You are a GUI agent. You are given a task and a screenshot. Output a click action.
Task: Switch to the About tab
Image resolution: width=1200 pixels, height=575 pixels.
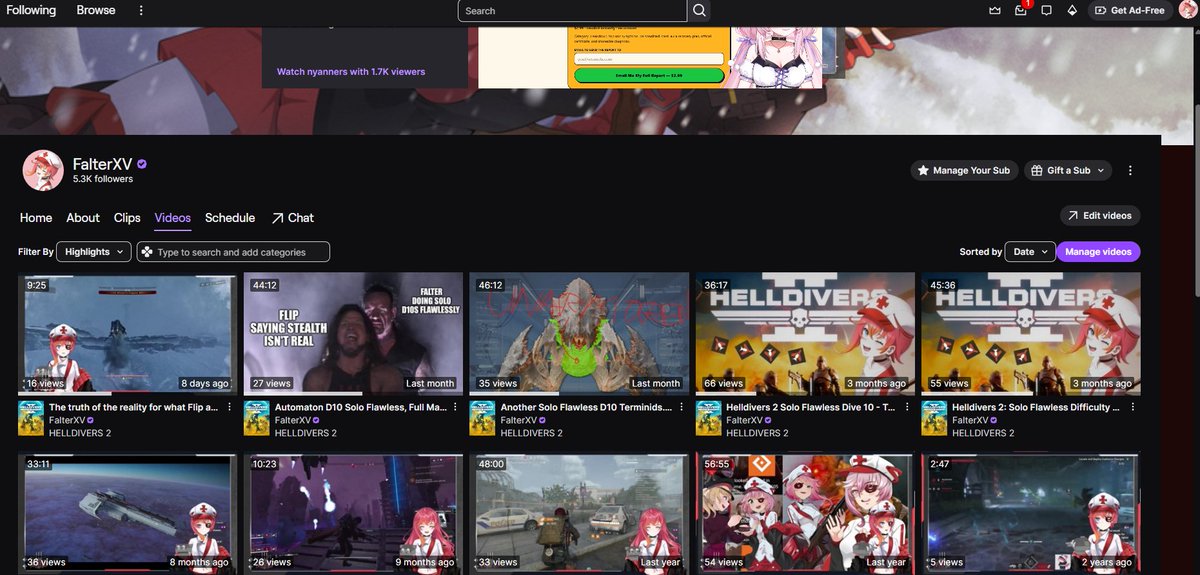pyautogui.click(x=83, y=217)
